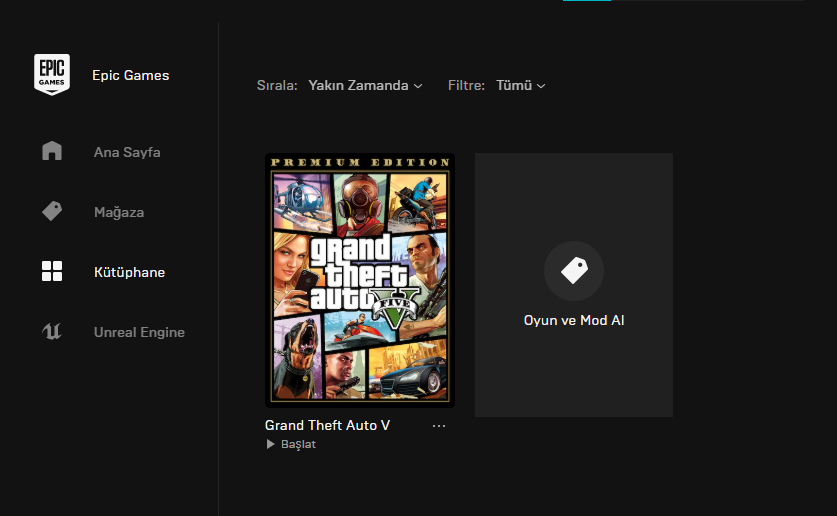This screenshot has width=837, height=516.
Task: Click the Unreal Engine logo icon
Action: (x=52, y=331)
